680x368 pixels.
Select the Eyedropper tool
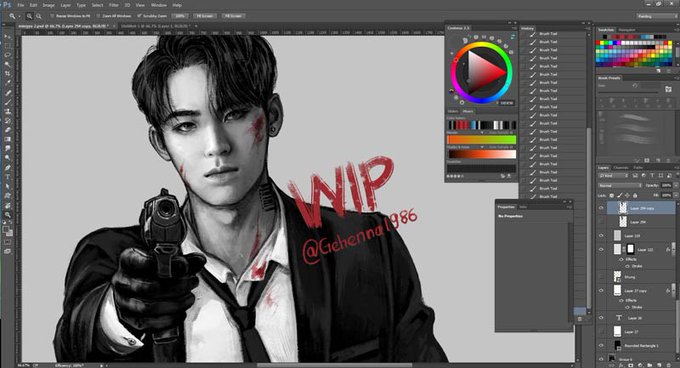point(7,83)
